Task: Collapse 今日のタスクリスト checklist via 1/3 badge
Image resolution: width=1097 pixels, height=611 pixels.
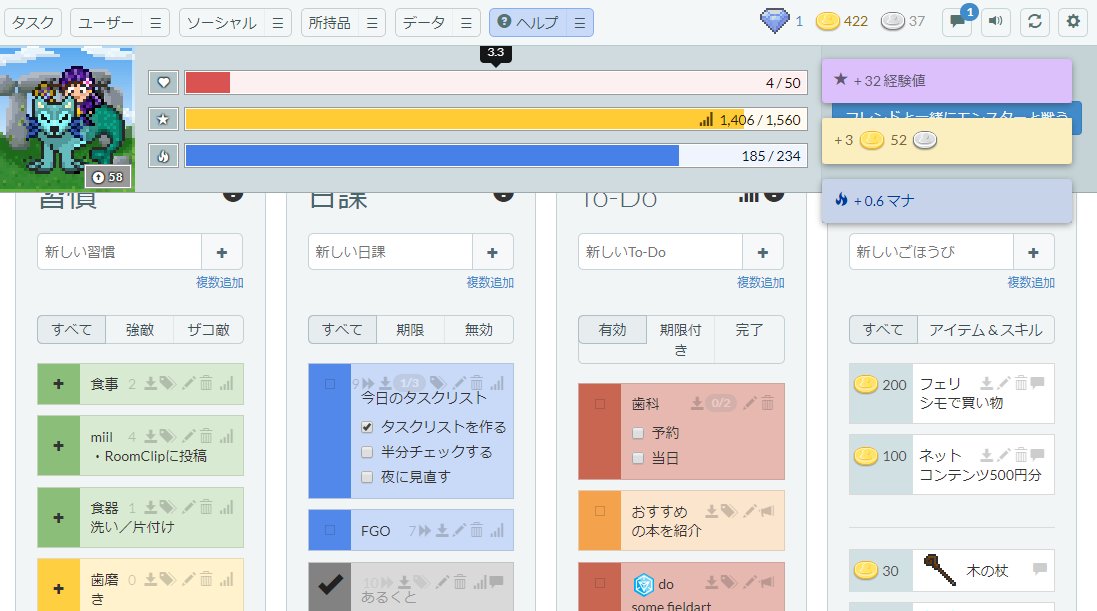Action: (410, 383)
